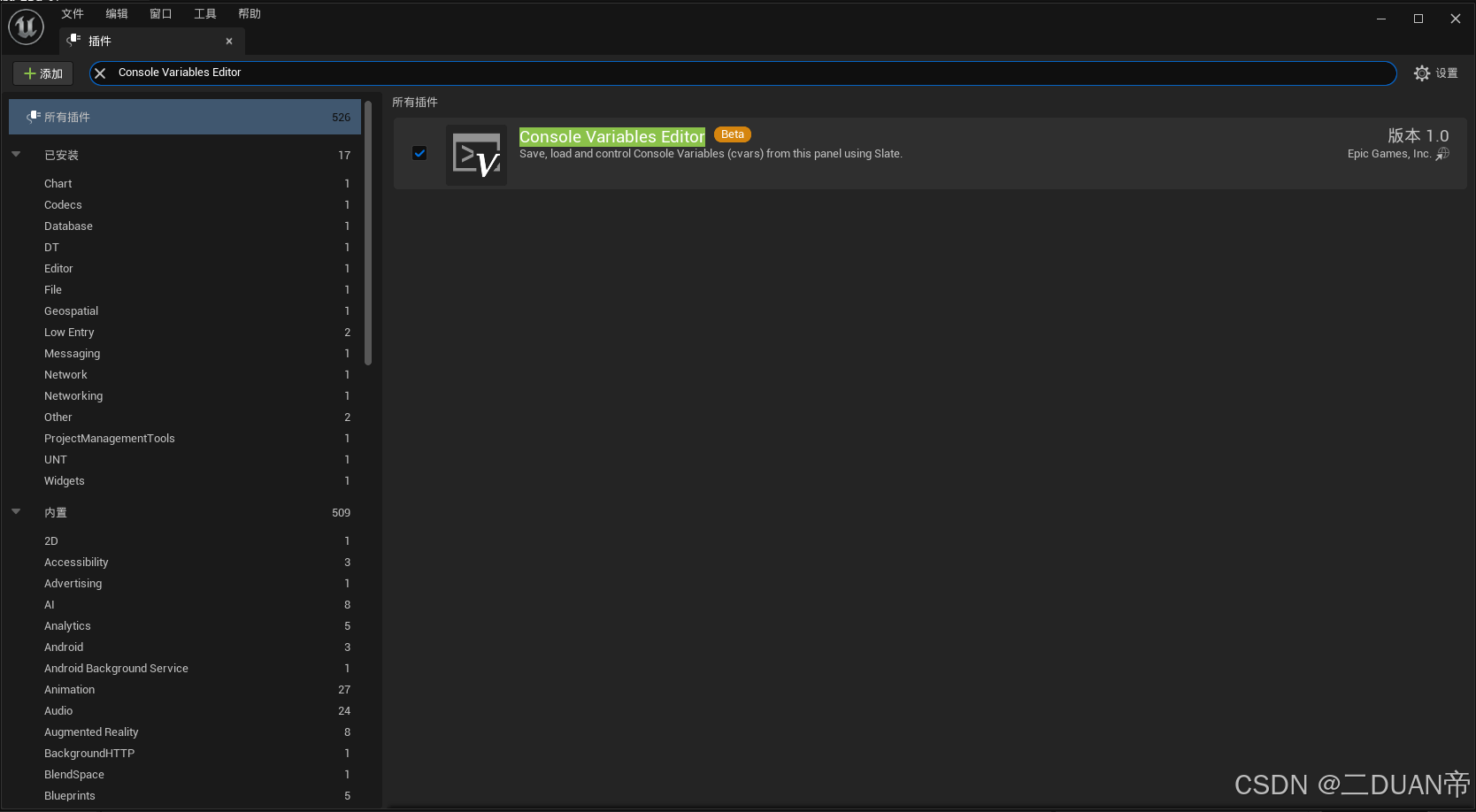Click the plugin tab icon
Viewport: 1476px width, 812px height.
74,41
